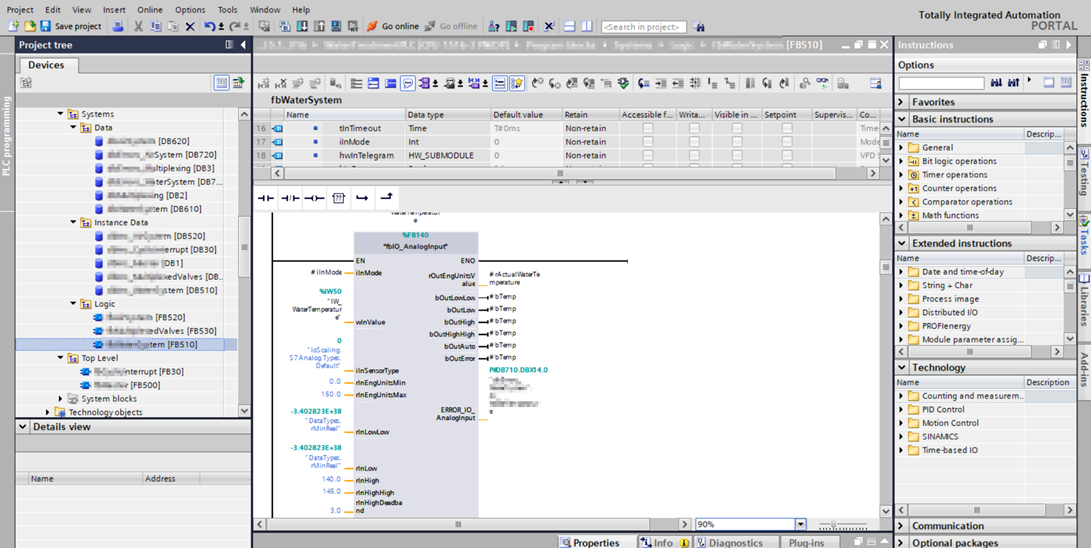Screen dimensions: 1091x548
Task: Click the favorites star icon in editor toolbar
Action: pyautogui.click(x=516, y=83)
